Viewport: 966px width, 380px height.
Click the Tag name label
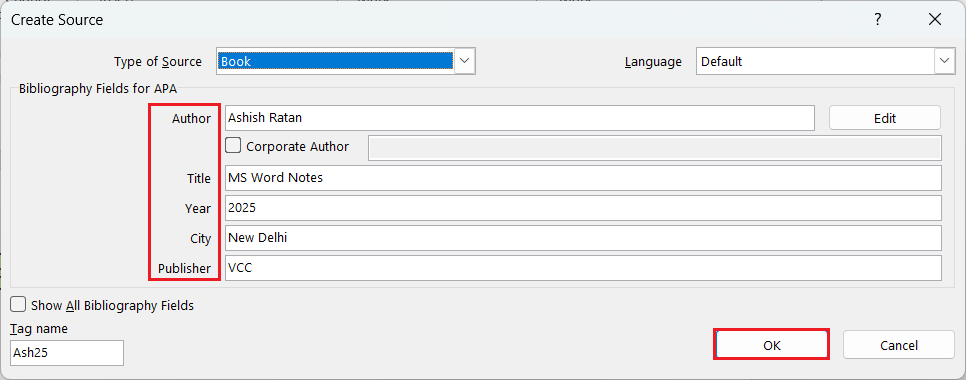click(39, 329)
